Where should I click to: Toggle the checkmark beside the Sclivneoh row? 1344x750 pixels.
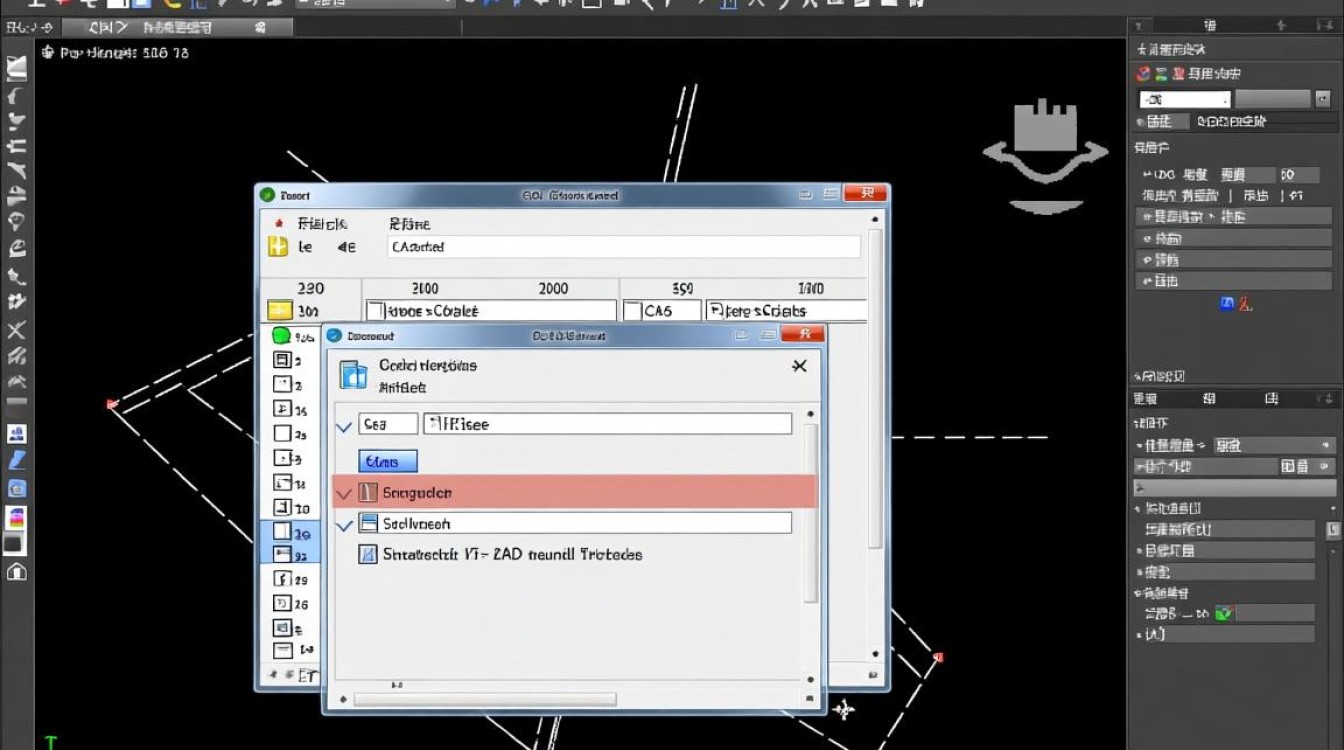click(x=344, y=524)
